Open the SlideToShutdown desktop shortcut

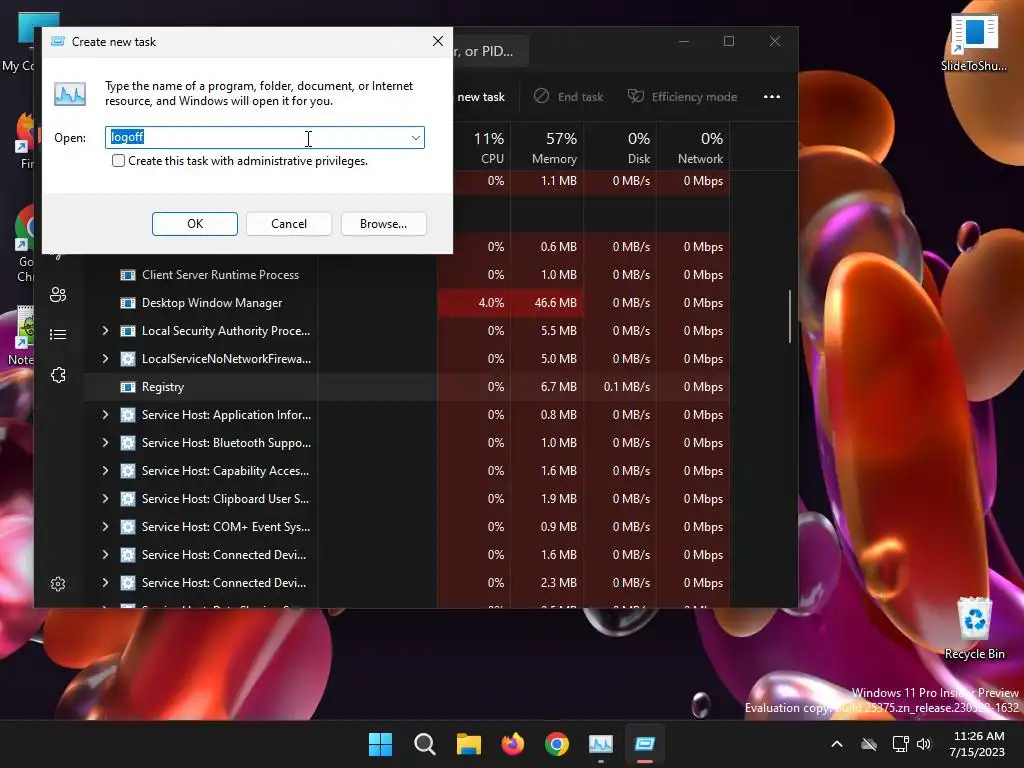point(974,43)
